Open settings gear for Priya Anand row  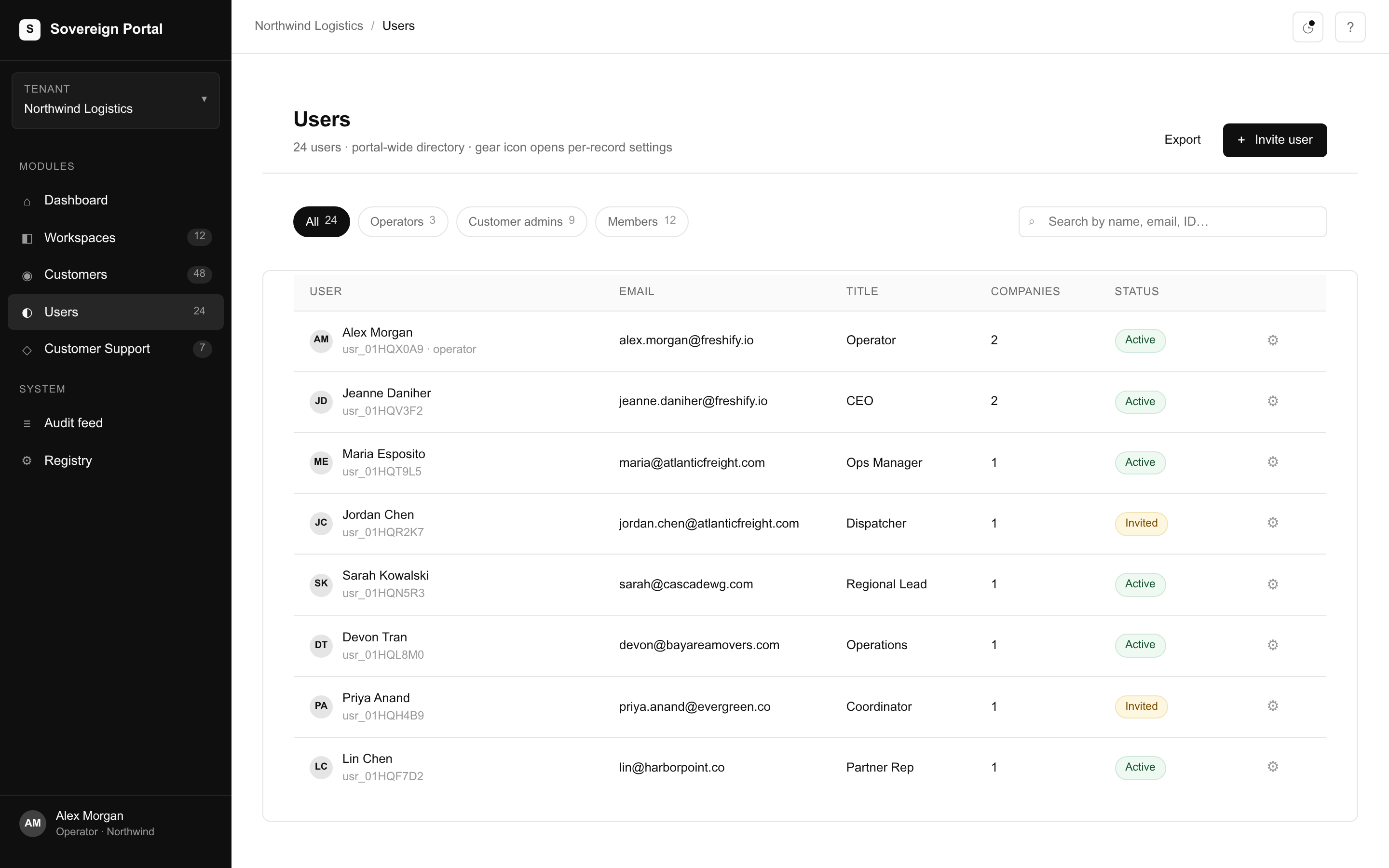(x=1272, y=706)
